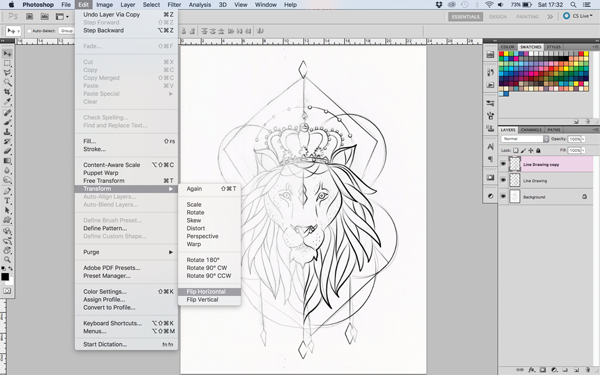Screen dimensions: 600x375
Task: Hide the Line Drawing copy layer
Action: point(503,164)
